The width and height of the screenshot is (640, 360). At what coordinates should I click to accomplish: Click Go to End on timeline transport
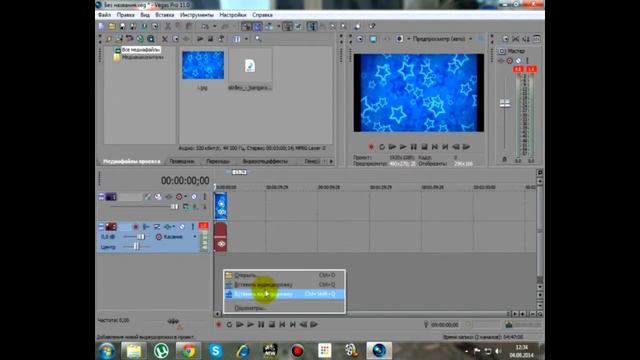[293, 325]
